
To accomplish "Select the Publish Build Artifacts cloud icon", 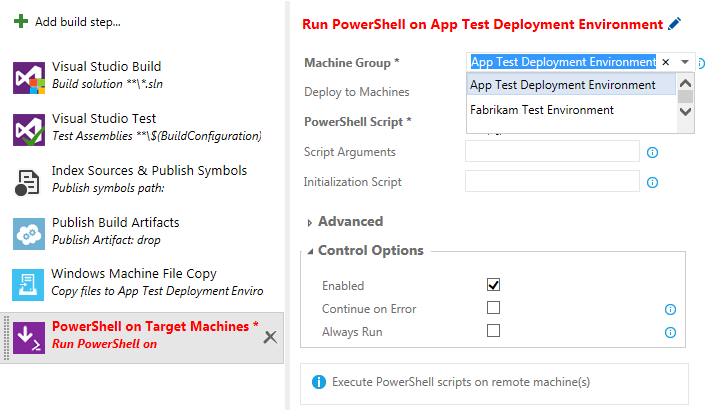I will [x=29, y=234].
